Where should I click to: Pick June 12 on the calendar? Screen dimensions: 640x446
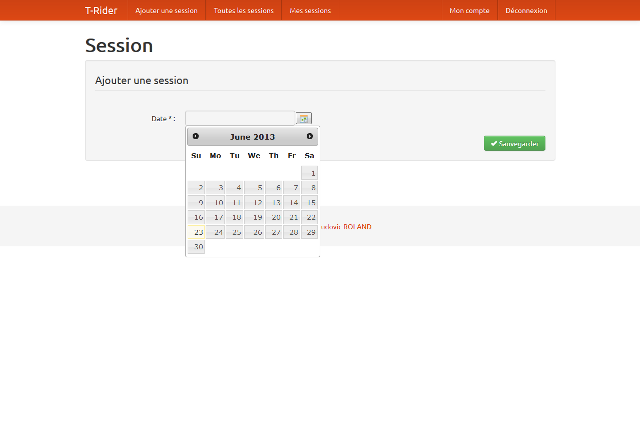pos(253,202)
